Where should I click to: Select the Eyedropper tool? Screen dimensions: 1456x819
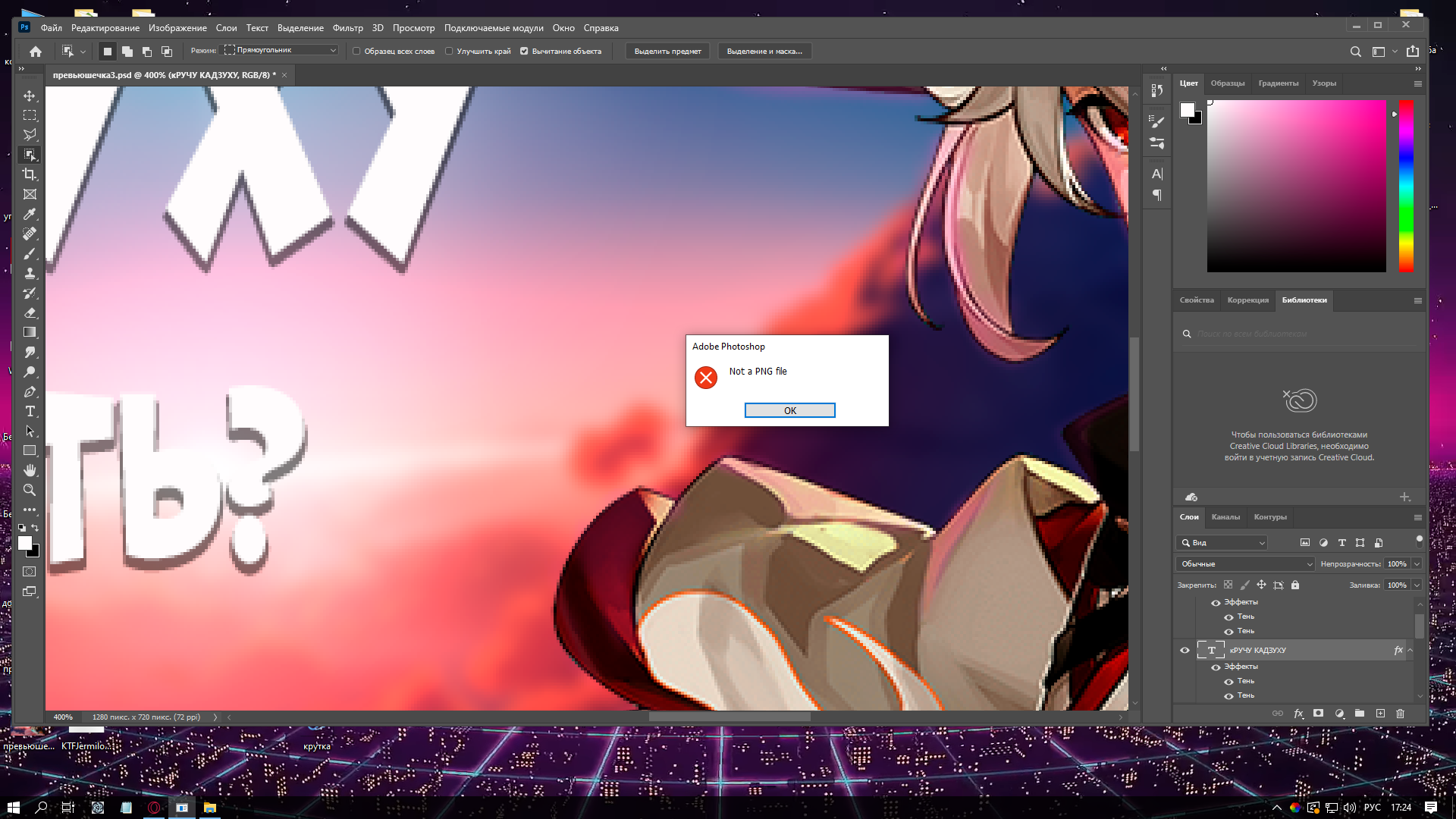(x=30, y=214)
